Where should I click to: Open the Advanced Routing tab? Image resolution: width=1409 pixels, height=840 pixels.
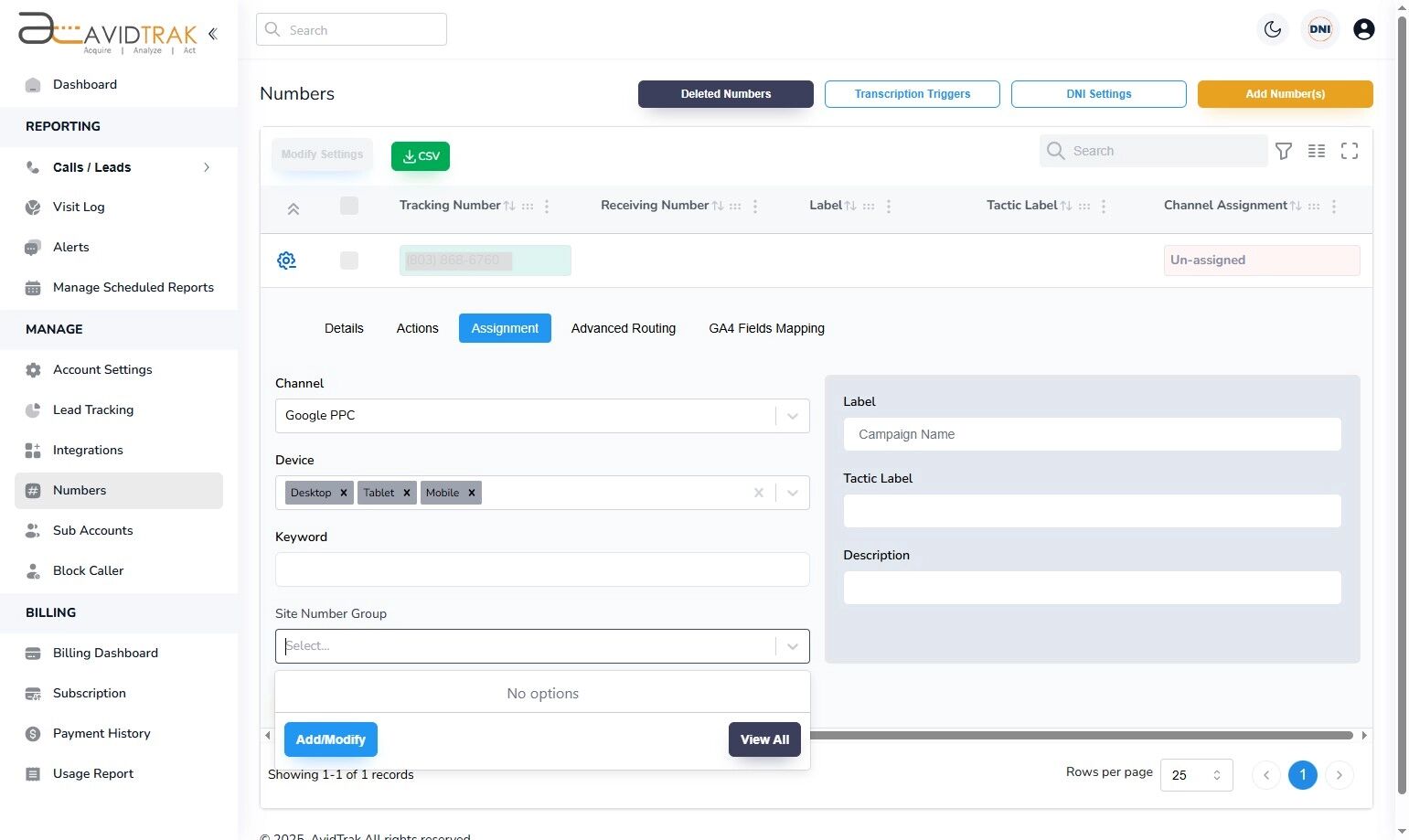624,328
